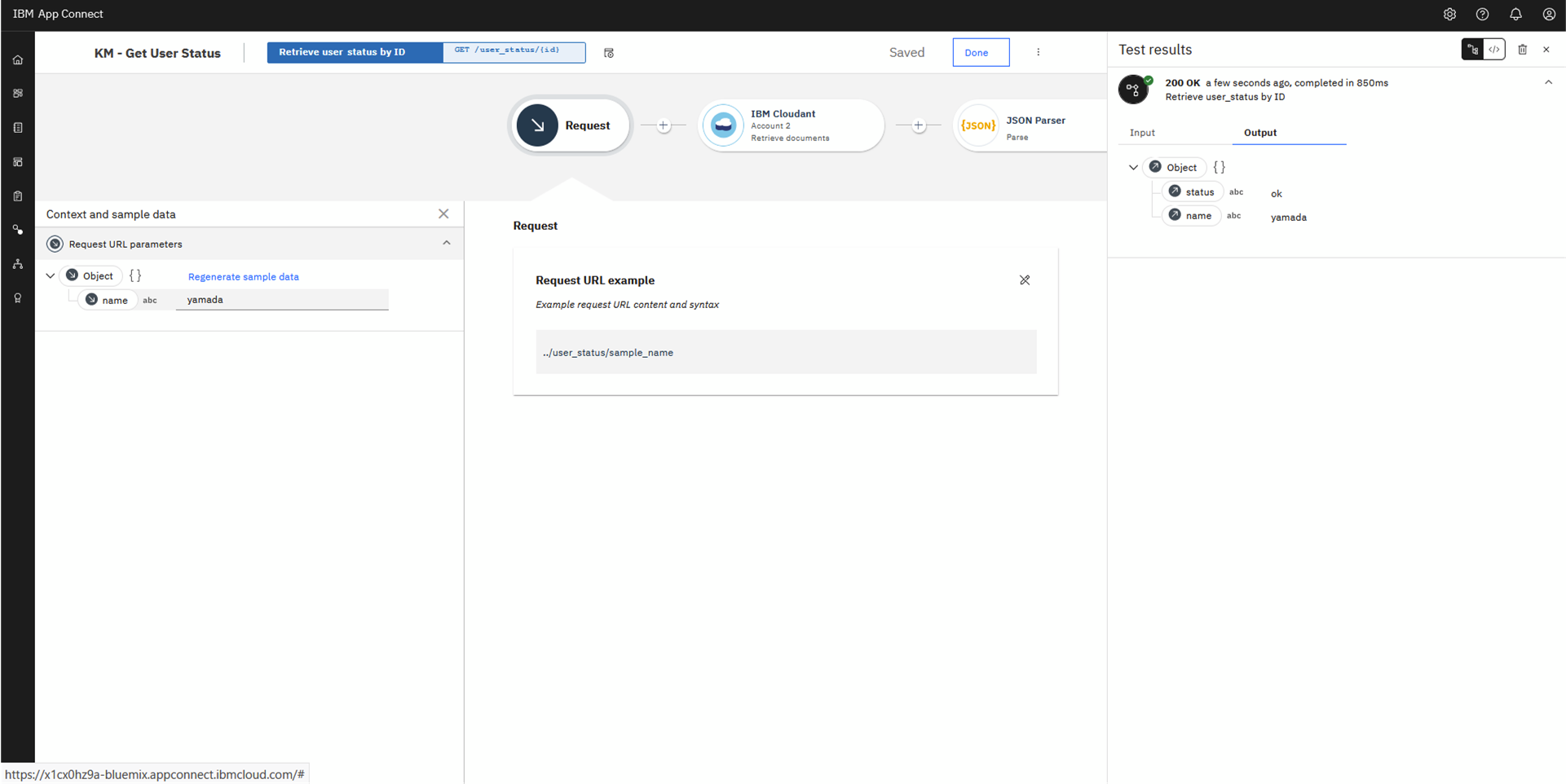Open the award ribbon icon in the sidebar
This screenshot has width=1566, height=784.
[x=18, y=298]
